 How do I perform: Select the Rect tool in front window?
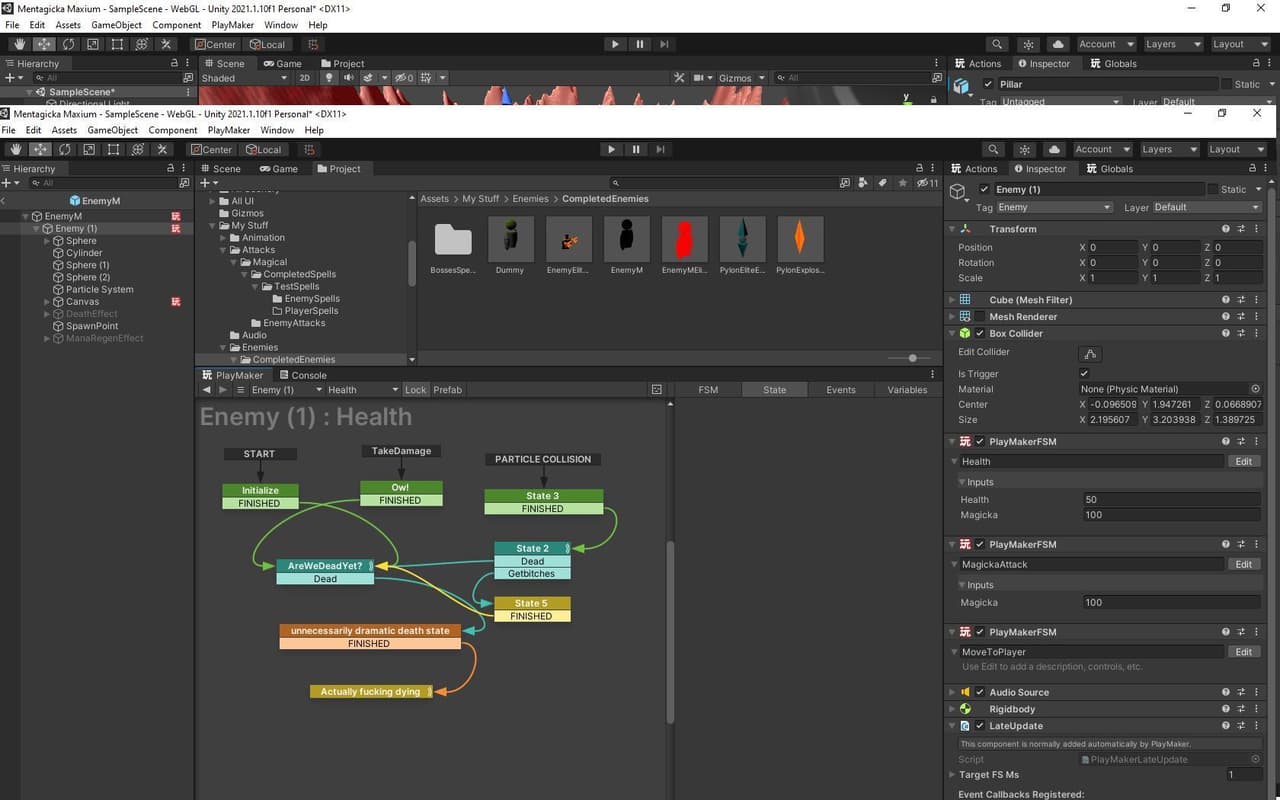[x=113, y=149]
